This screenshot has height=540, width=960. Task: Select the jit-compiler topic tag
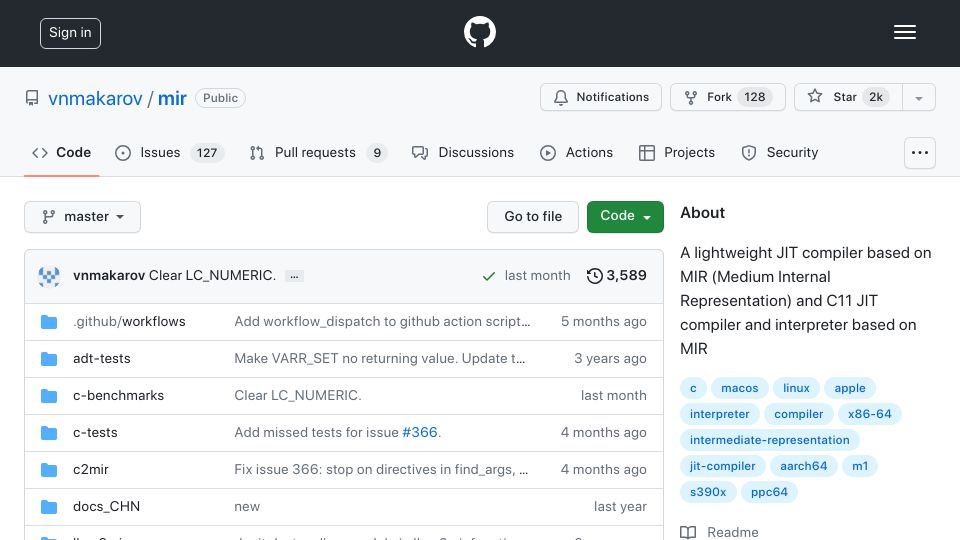(722, 466)
